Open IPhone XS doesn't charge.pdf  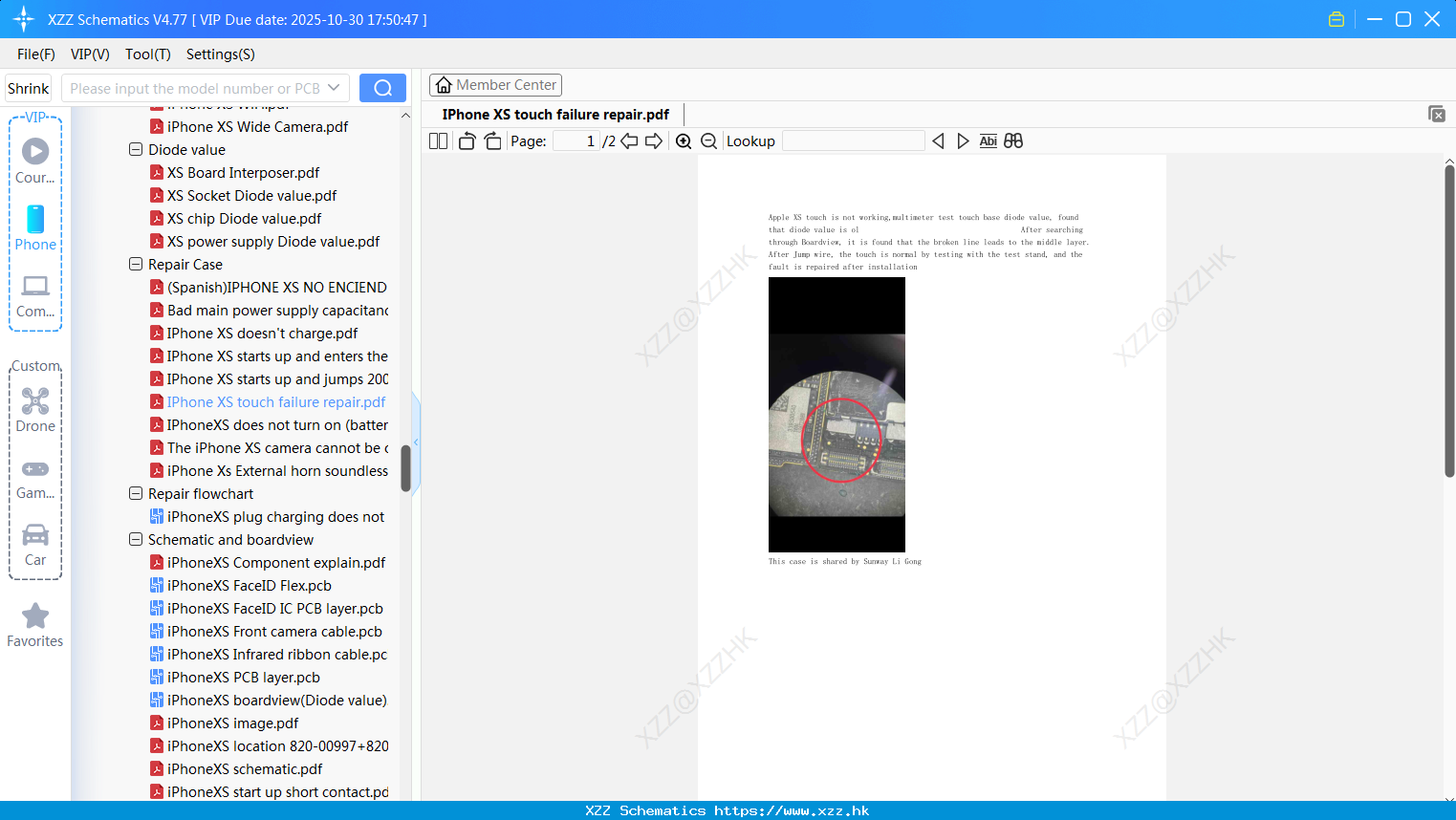[x=262, y=333]
